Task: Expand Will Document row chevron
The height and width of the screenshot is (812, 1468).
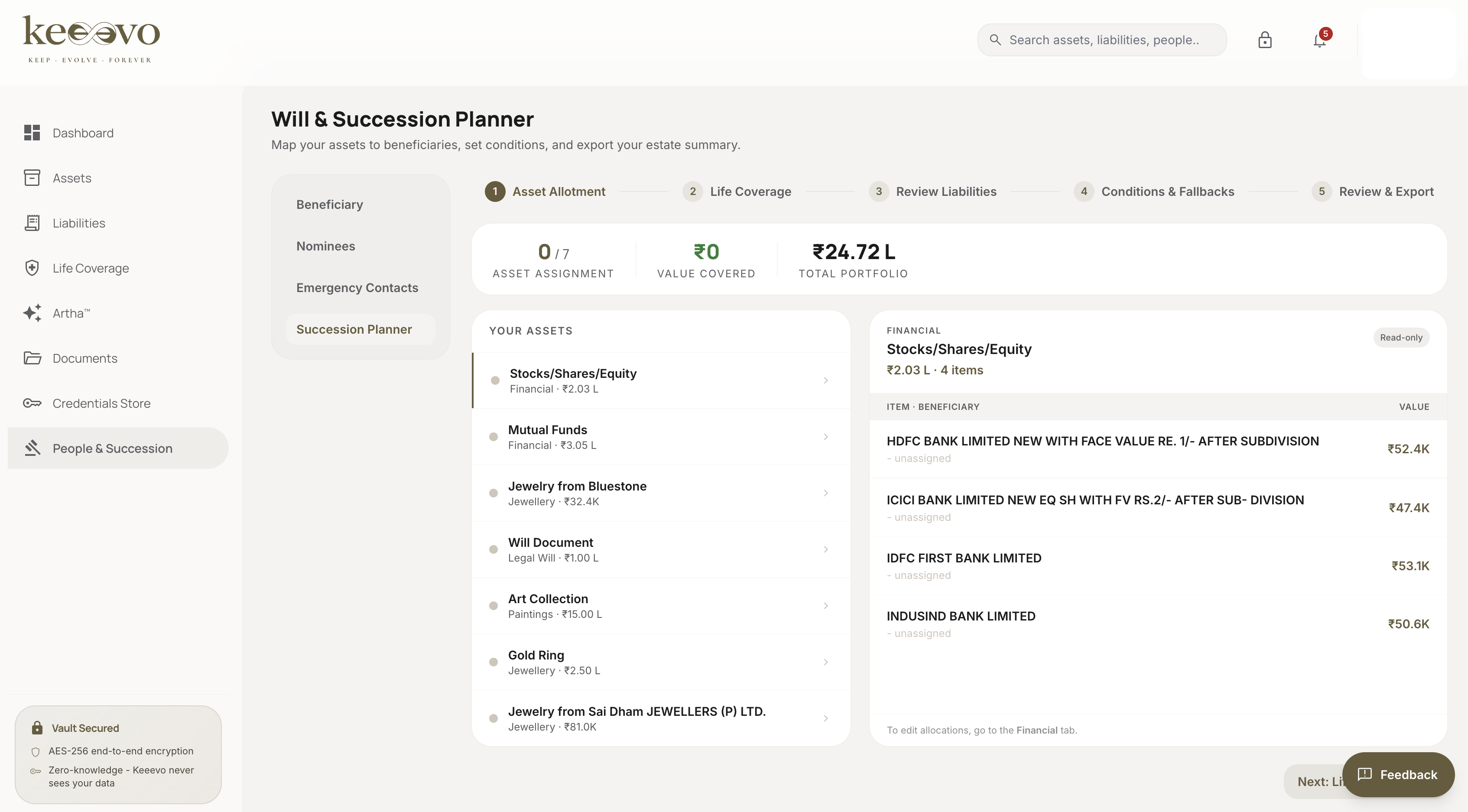Action: pyautogui.click(x=826, y=549)
